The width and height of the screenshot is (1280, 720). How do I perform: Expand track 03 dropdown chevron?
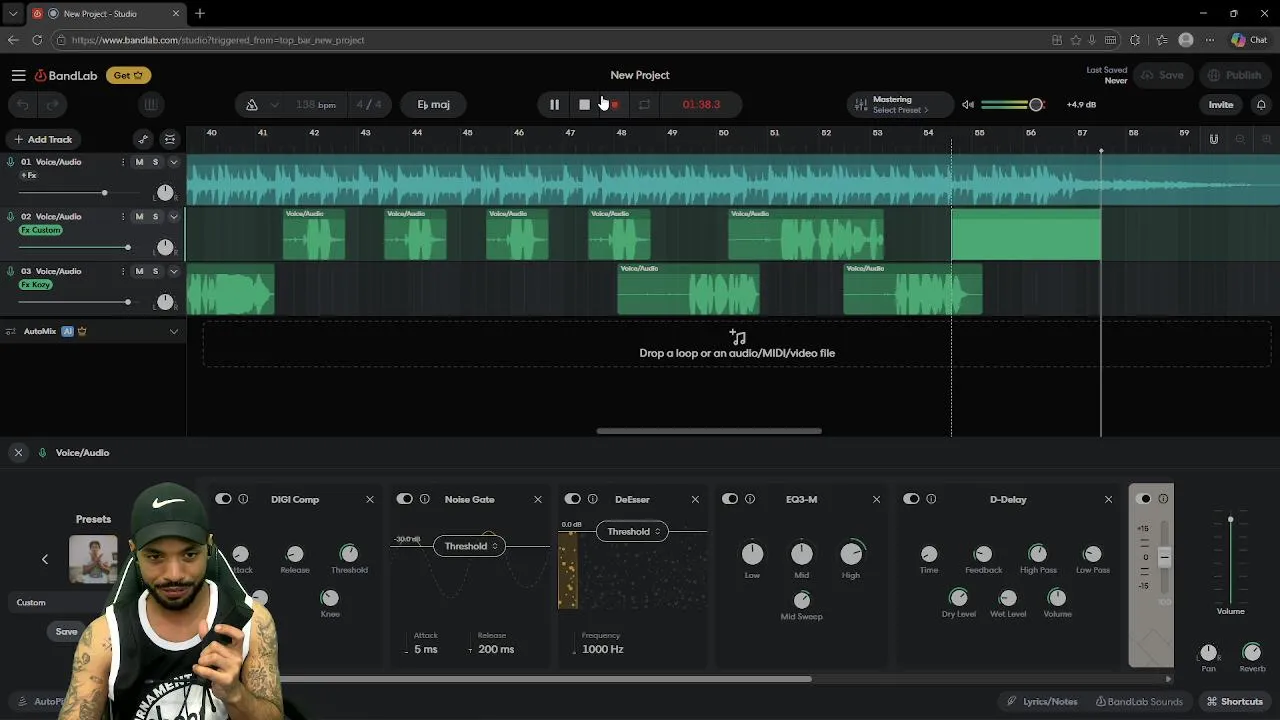[x=173, y=271]
